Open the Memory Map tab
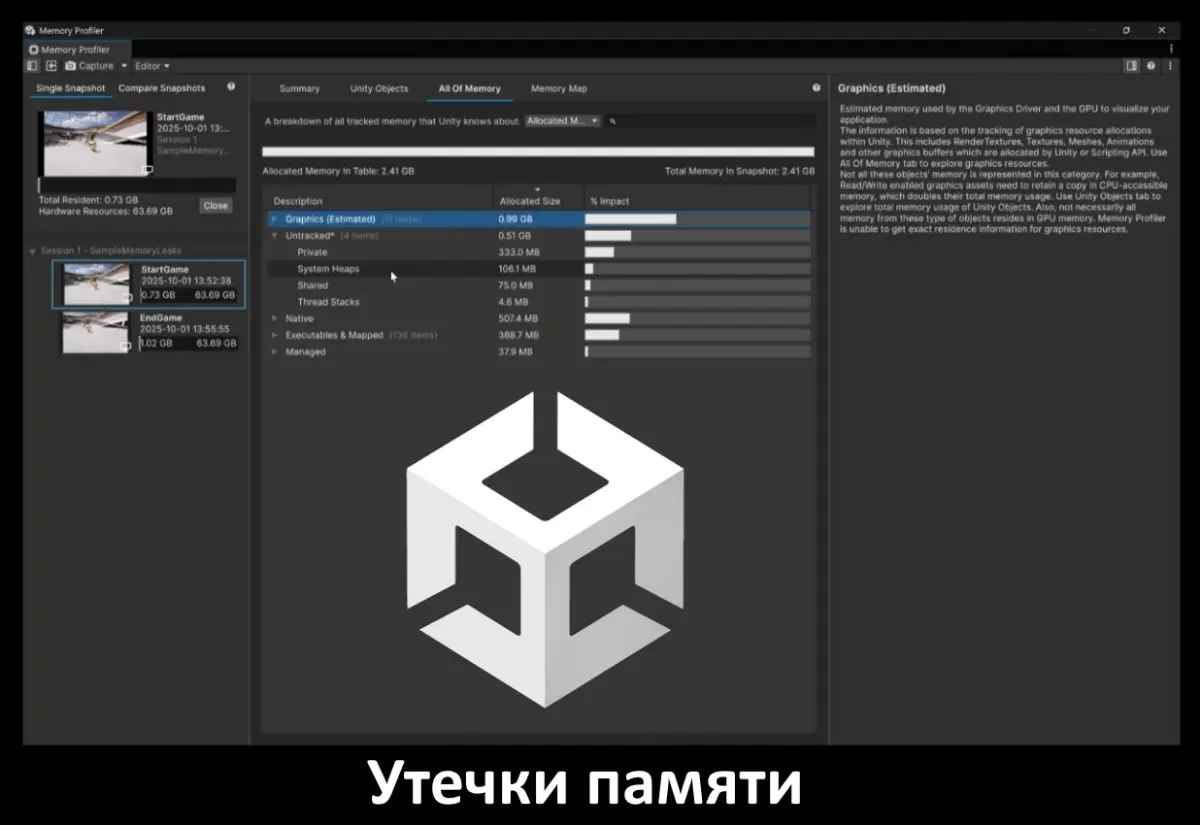The width and height of the screenshot is (1200, 825). [559, 89]
